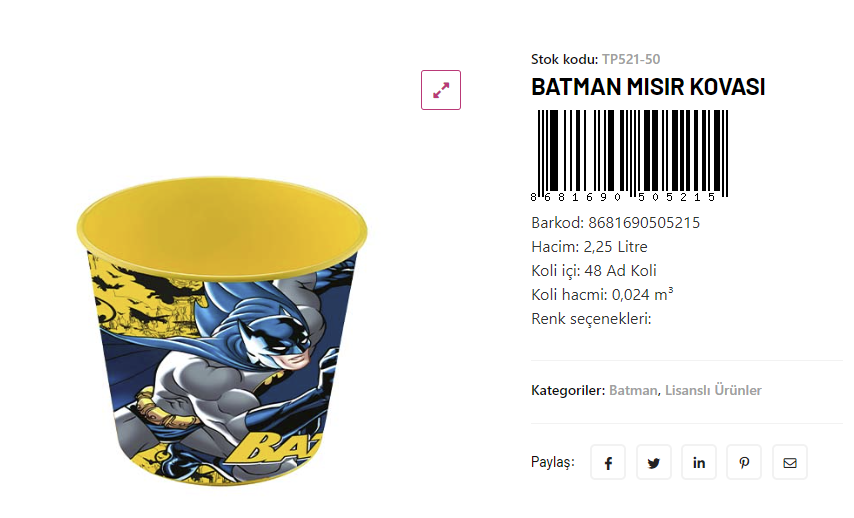Click the Renk seçenekleri label
This screenshot has height=518, width=854.
(x=591, y=318)
